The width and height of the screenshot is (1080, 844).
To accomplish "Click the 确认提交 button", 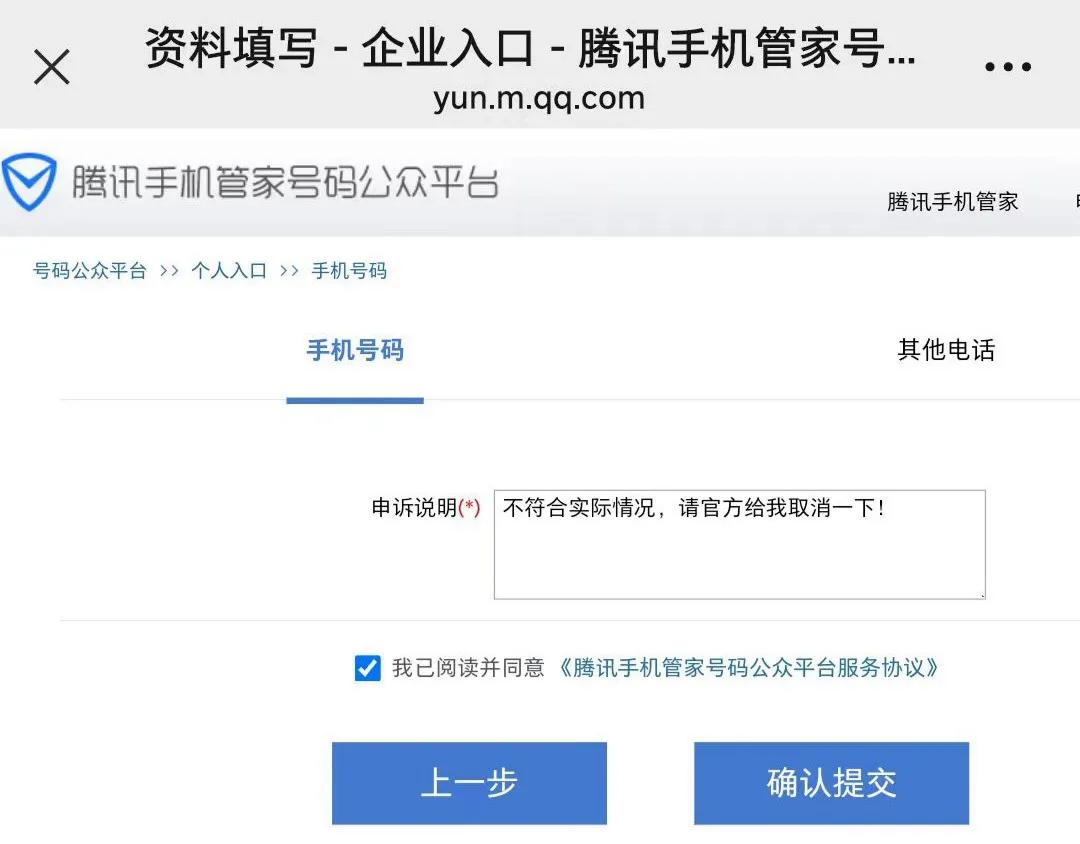I will [831, 783].
